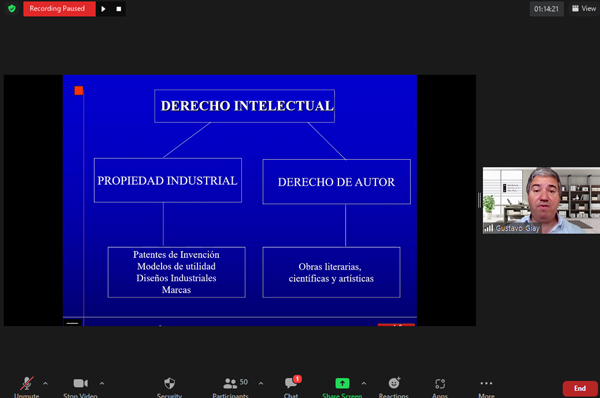Stop the recording
Viewport: 600px width, 398px height.
(x=119, y=9)
